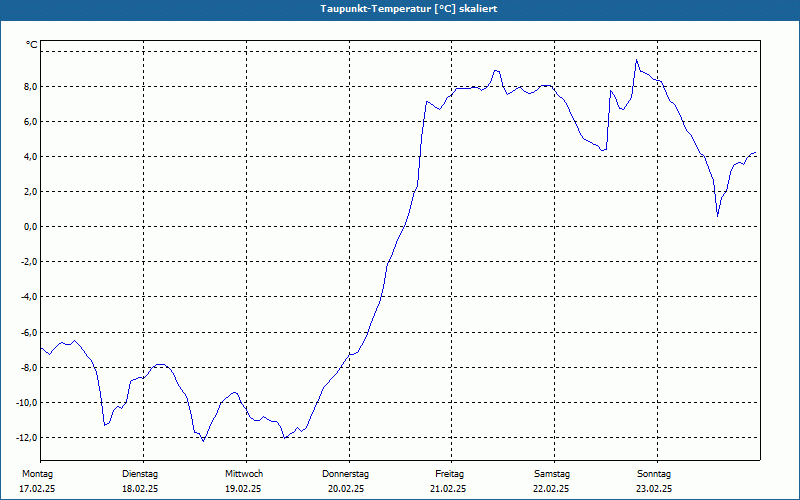Click the date 22.02.25
Image resolution: width=800 pixels, height=500 pixels.
click(551, 489)
